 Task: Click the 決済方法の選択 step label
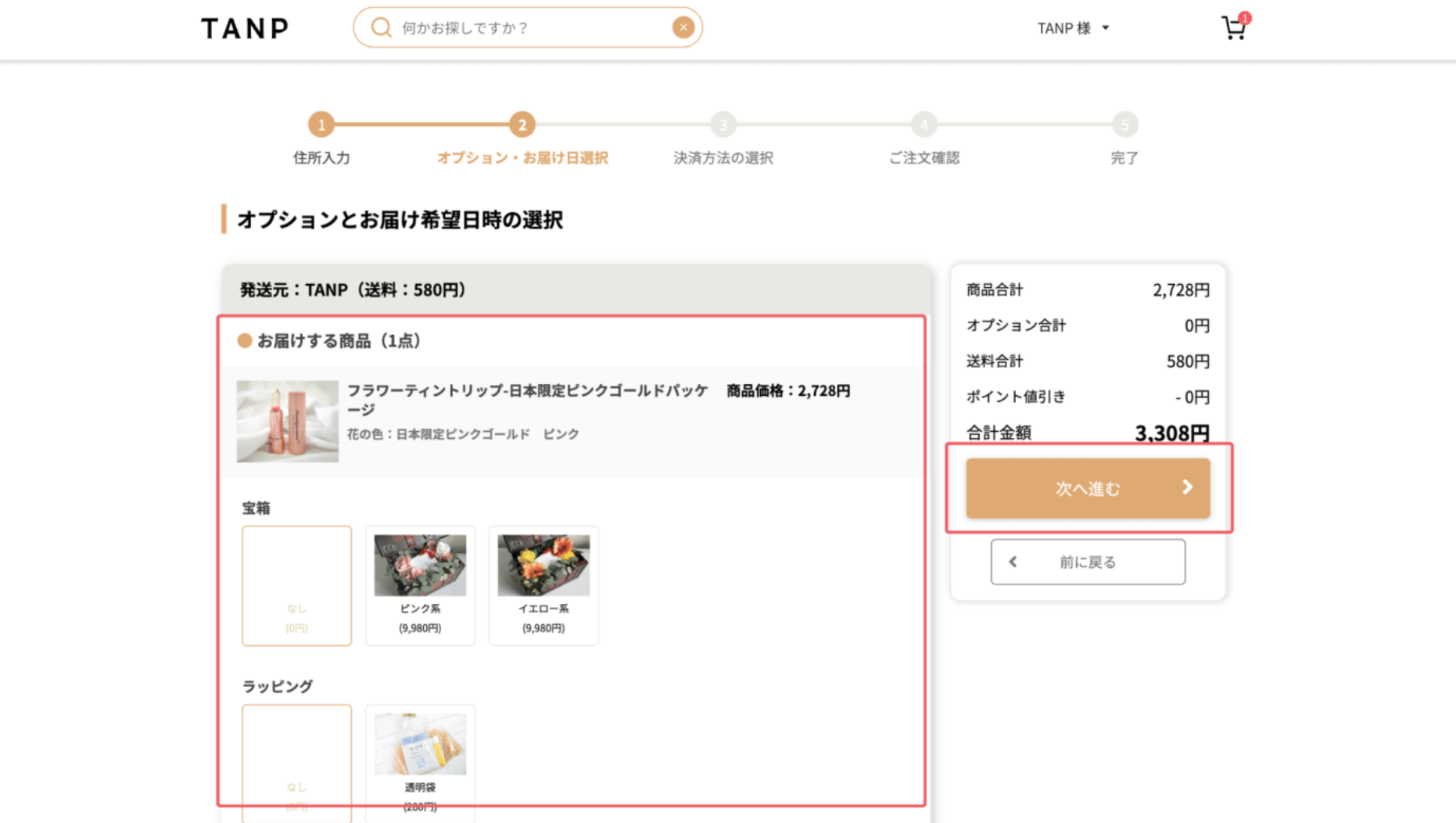[x=723, y=158]
